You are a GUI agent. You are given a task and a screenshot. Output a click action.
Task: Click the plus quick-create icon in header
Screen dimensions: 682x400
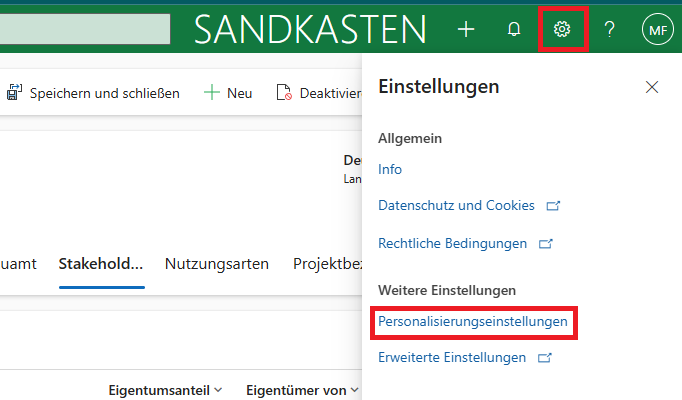tap(466, 30)
